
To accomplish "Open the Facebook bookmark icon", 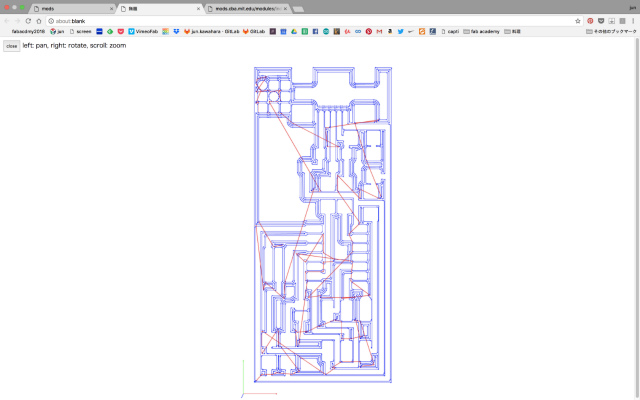I will [315, 31].
